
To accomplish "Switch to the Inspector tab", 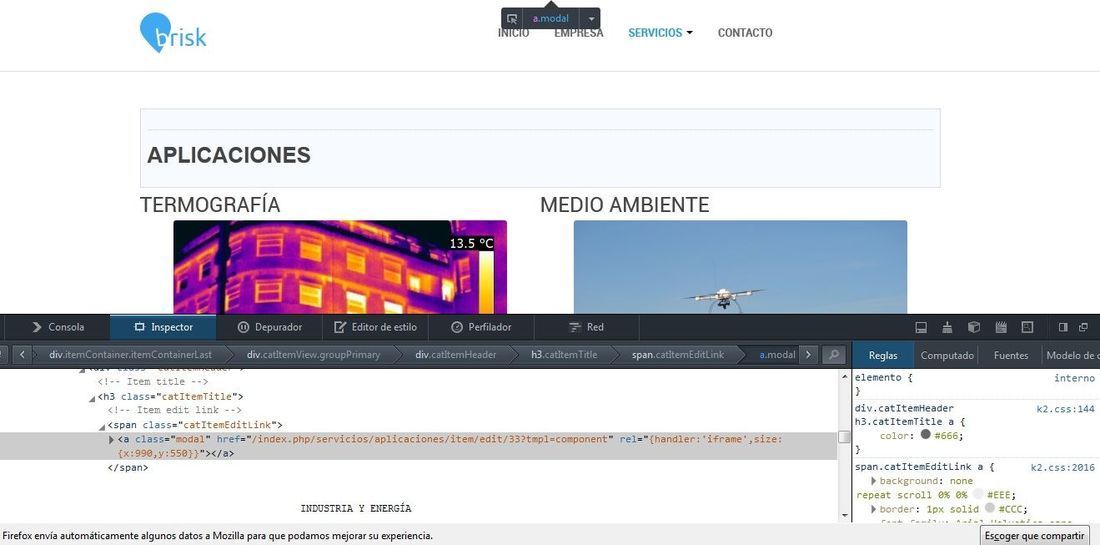I will coord(163,327).
